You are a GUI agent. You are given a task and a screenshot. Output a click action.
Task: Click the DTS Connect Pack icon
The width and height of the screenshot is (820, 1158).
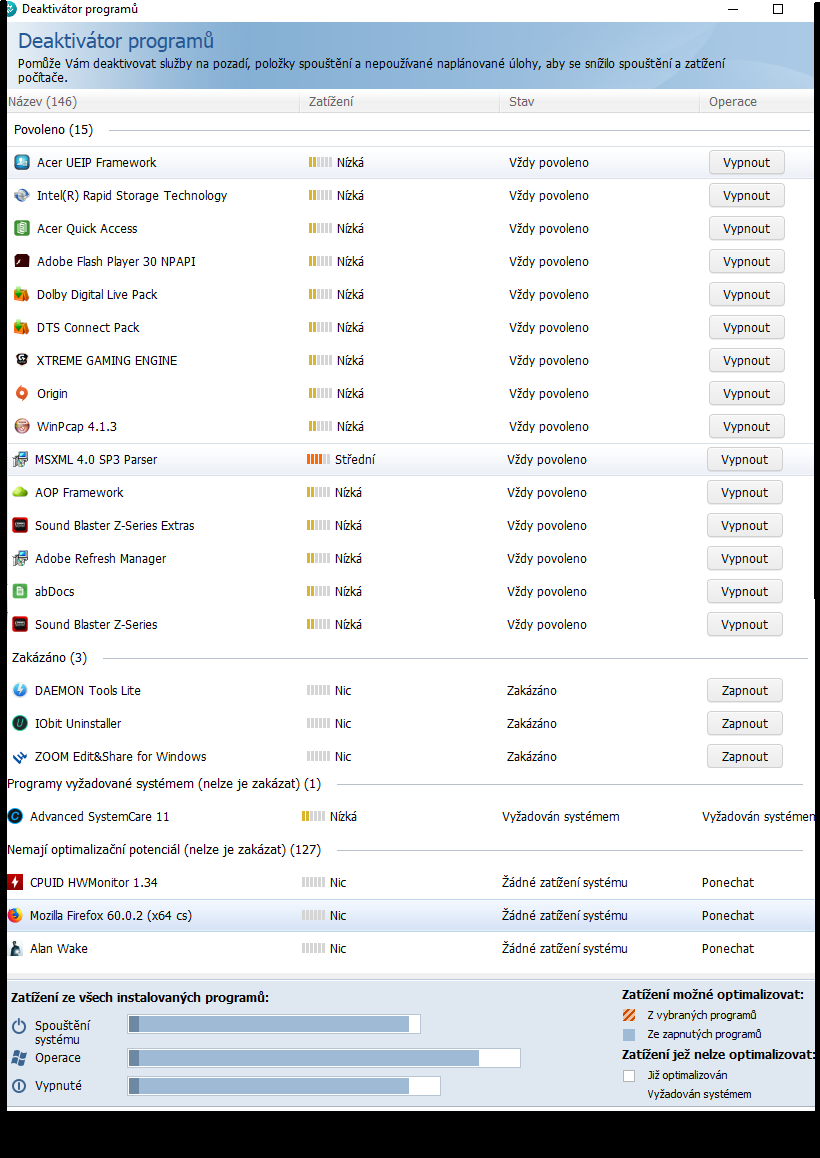click(x=22, y=327)
